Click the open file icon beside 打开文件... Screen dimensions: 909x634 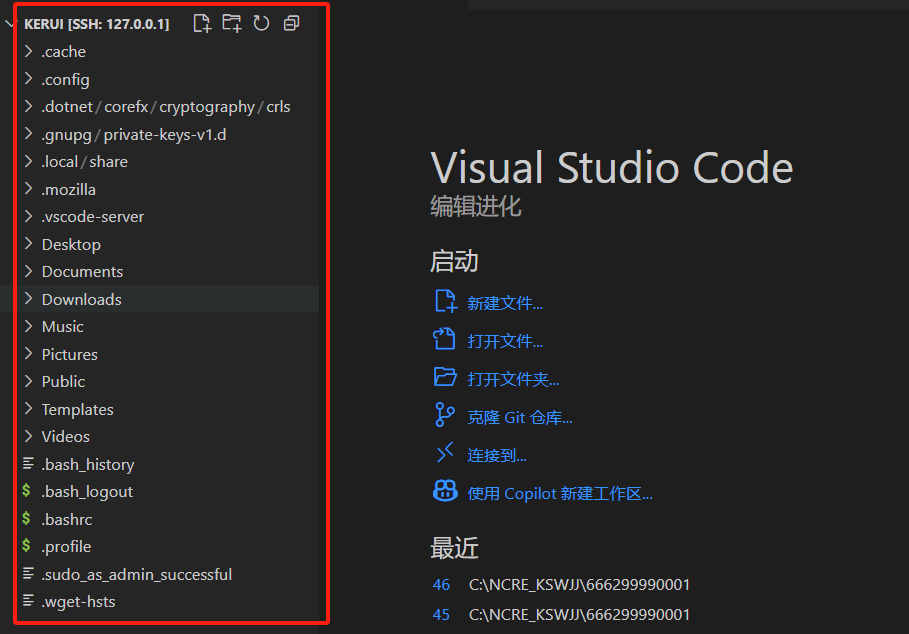point(445,339)
